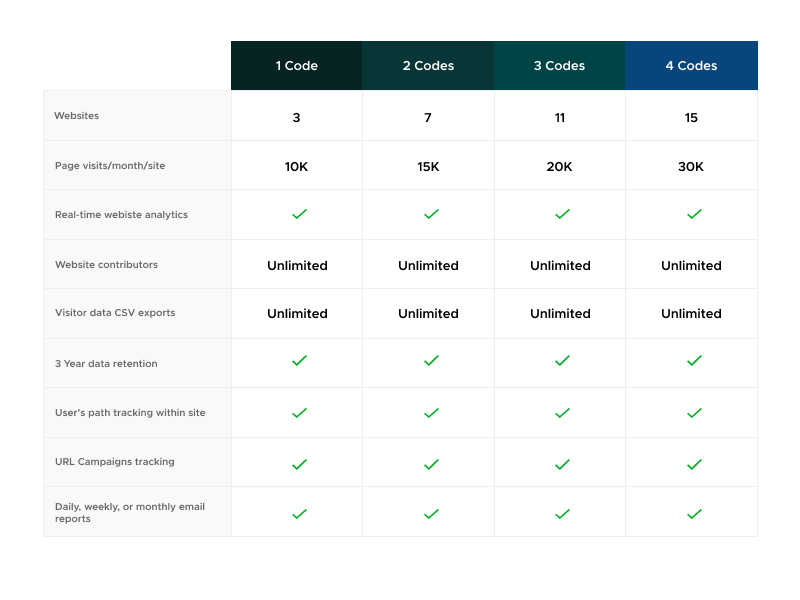The width and height of the screenshot is (800, 600).
Task: Click the 1 Code column header
Action: coord(296,66)
